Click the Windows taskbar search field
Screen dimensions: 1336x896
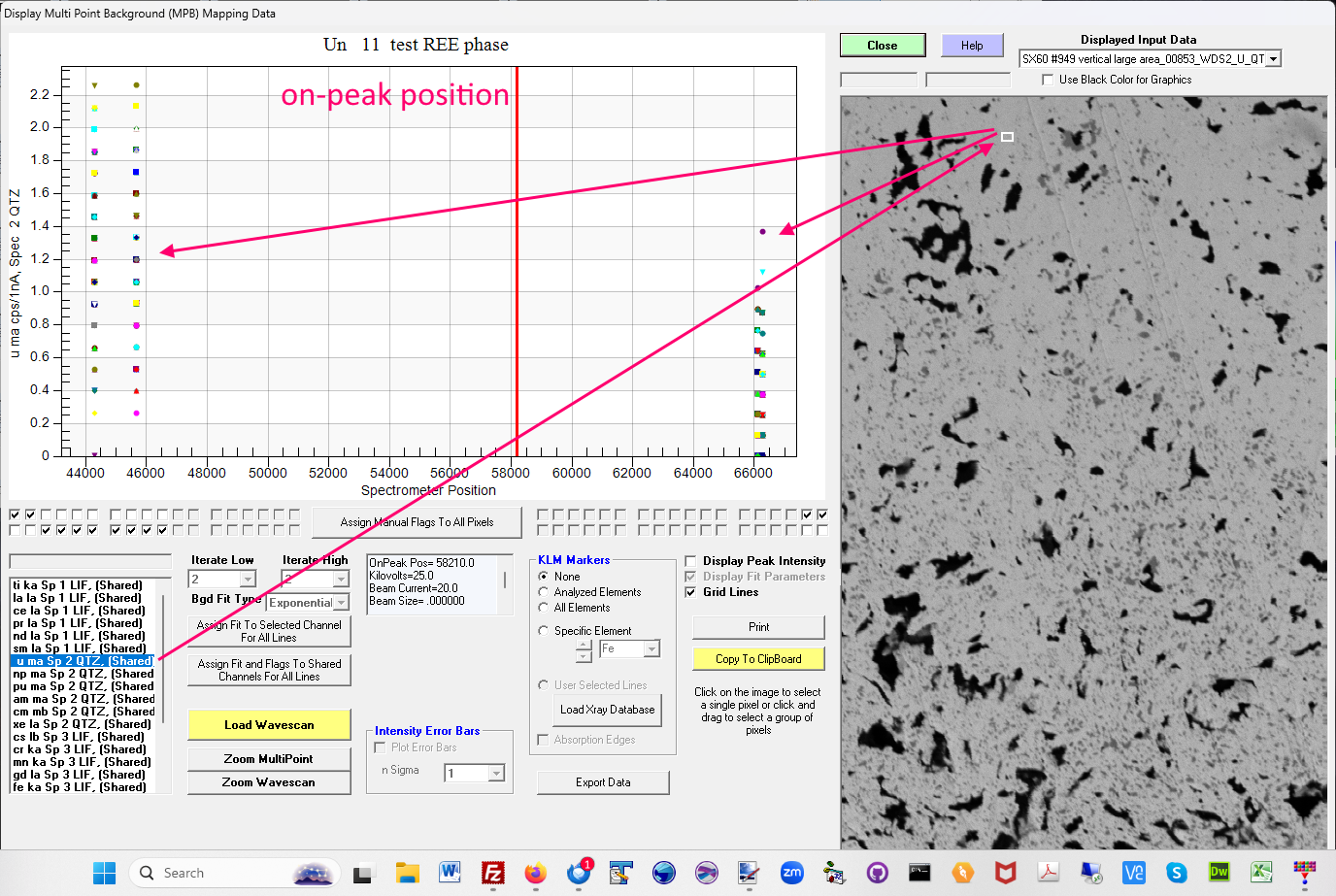click(x=233, y=873)
